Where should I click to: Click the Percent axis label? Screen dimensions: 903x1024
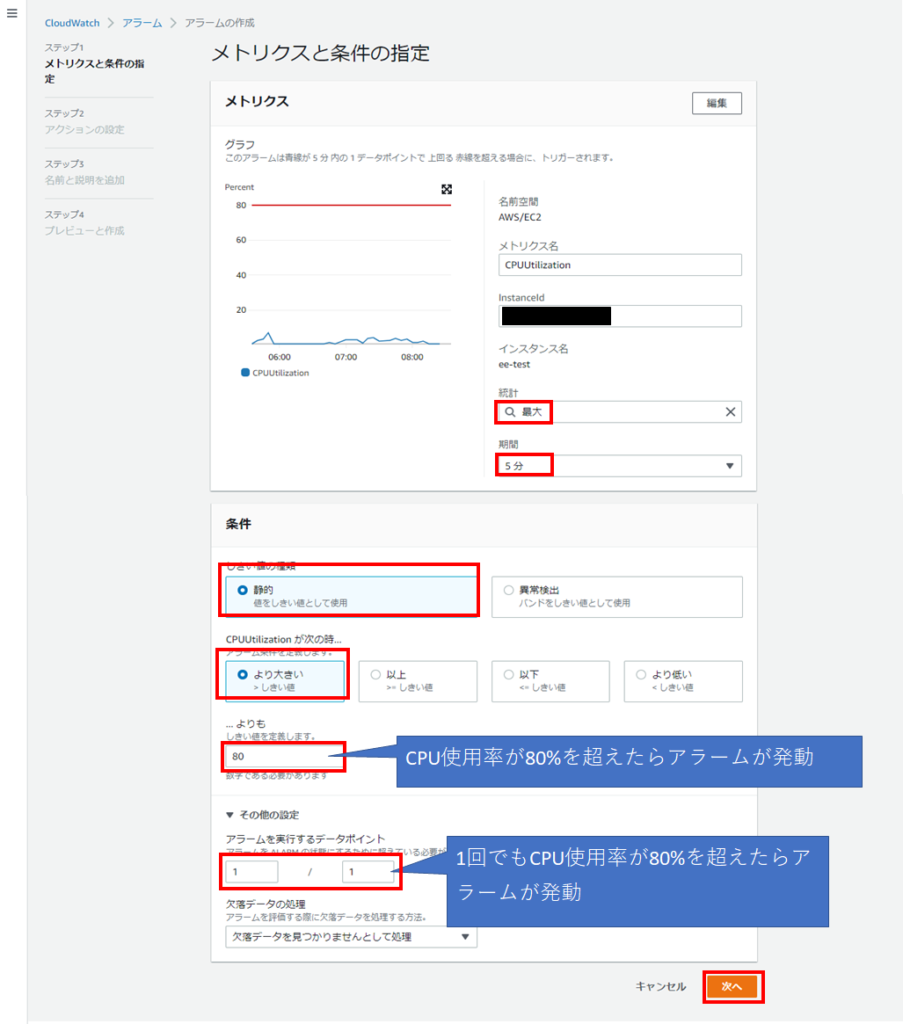coord(239,187)
